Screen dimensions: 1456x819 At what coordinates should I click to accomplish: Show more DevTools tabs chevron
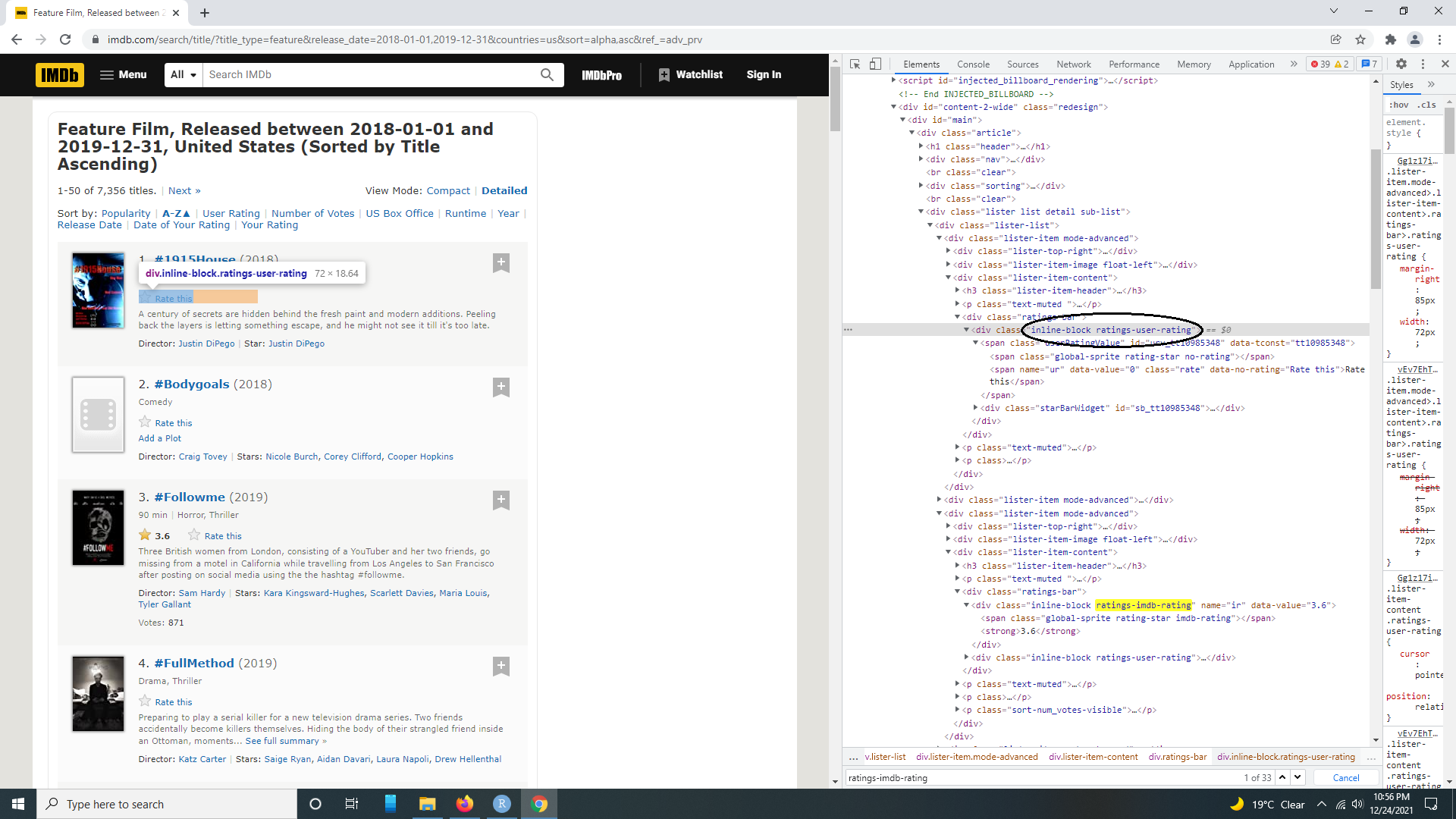point(1294,64)
